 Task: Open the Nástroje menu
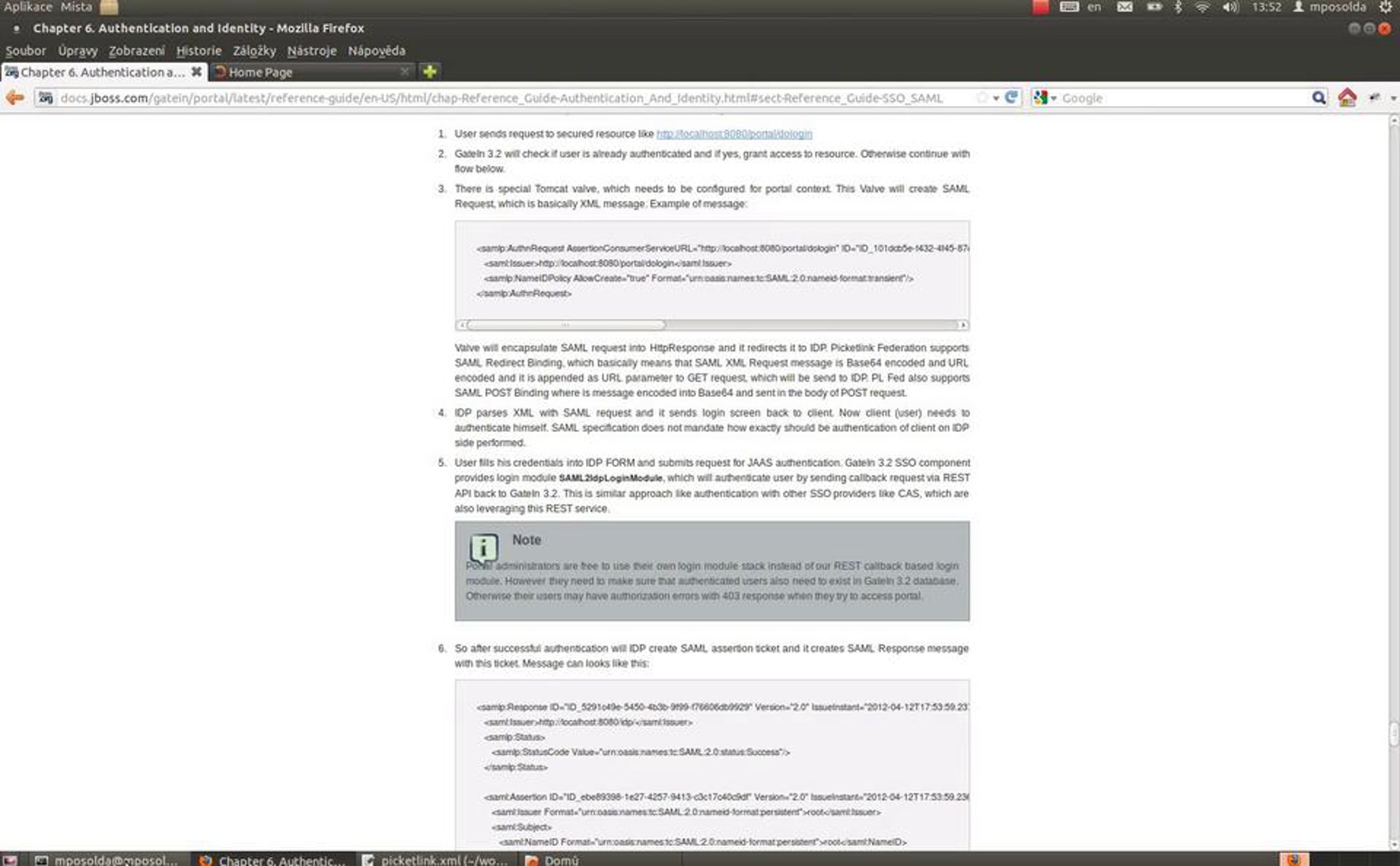point(311,51)
